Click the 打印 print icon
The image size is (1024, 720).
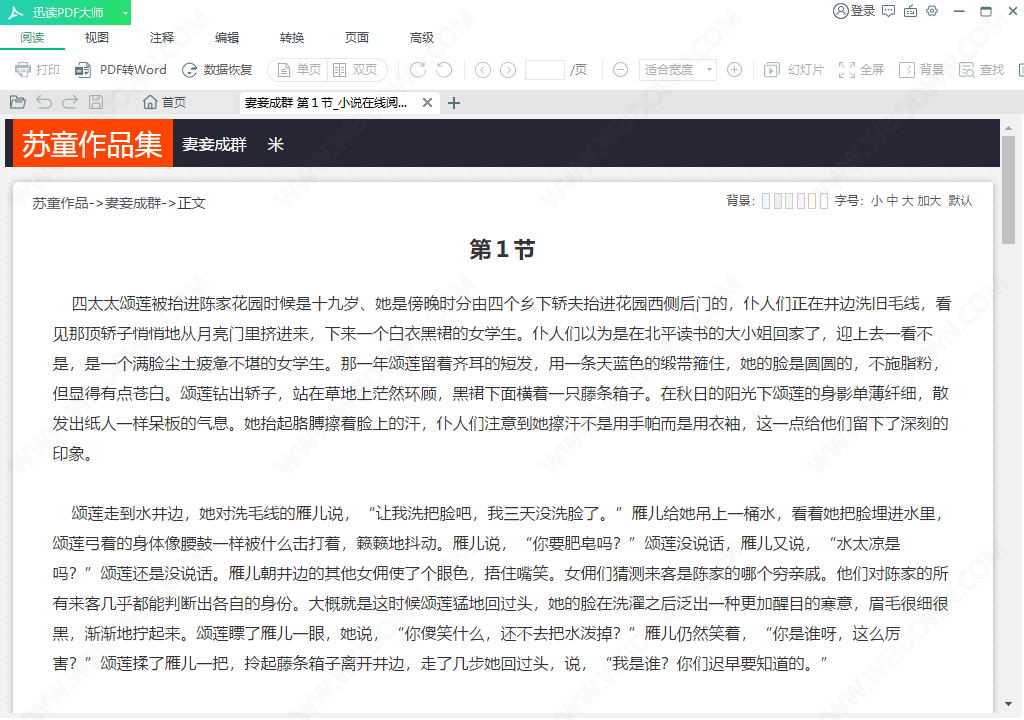pyautogui.click(x=23, y=70)
